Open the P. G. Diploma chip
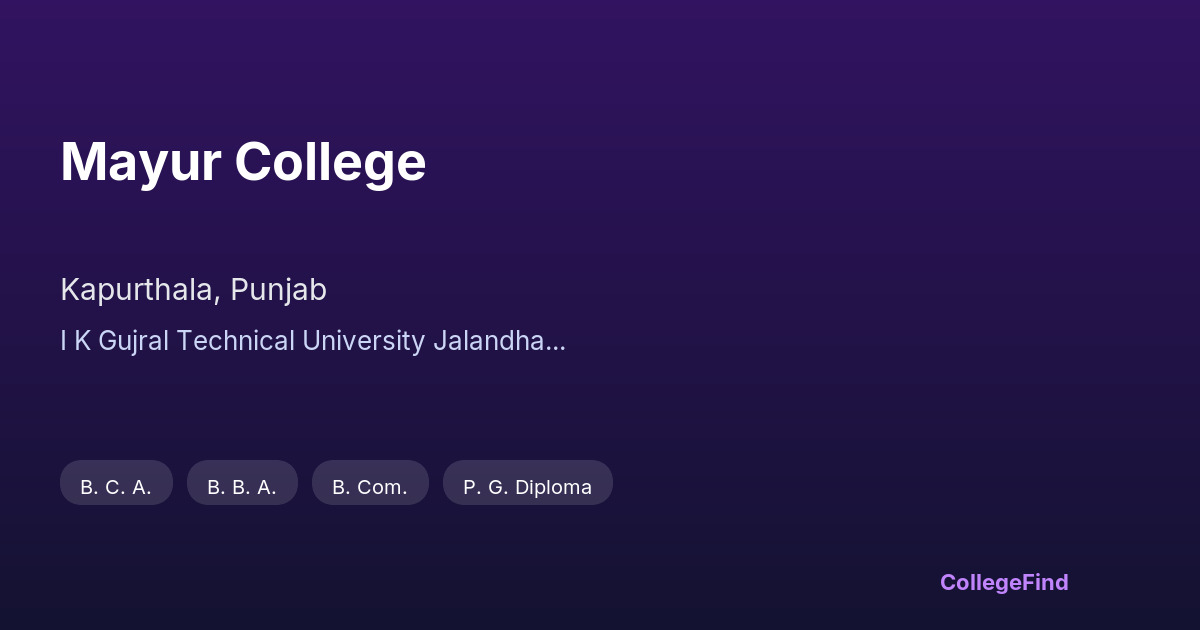The image size is (1200, 630). (x=527, y=487)
